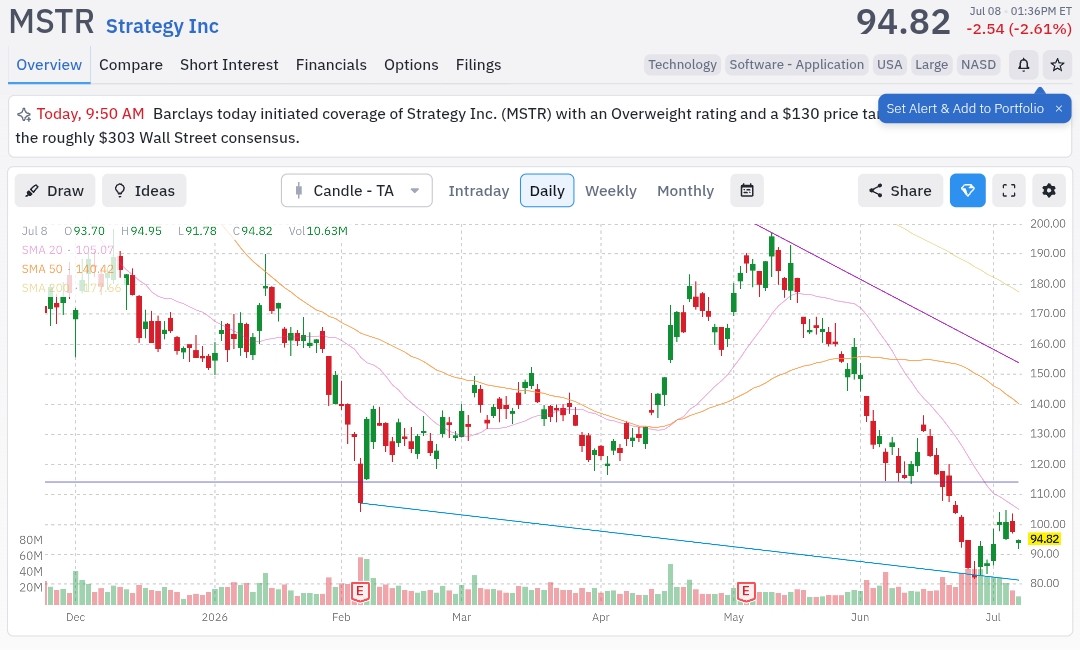Screen dimensions: 1080x650
Task: Click the May earnings E marker
Action: tap(745, 591)
